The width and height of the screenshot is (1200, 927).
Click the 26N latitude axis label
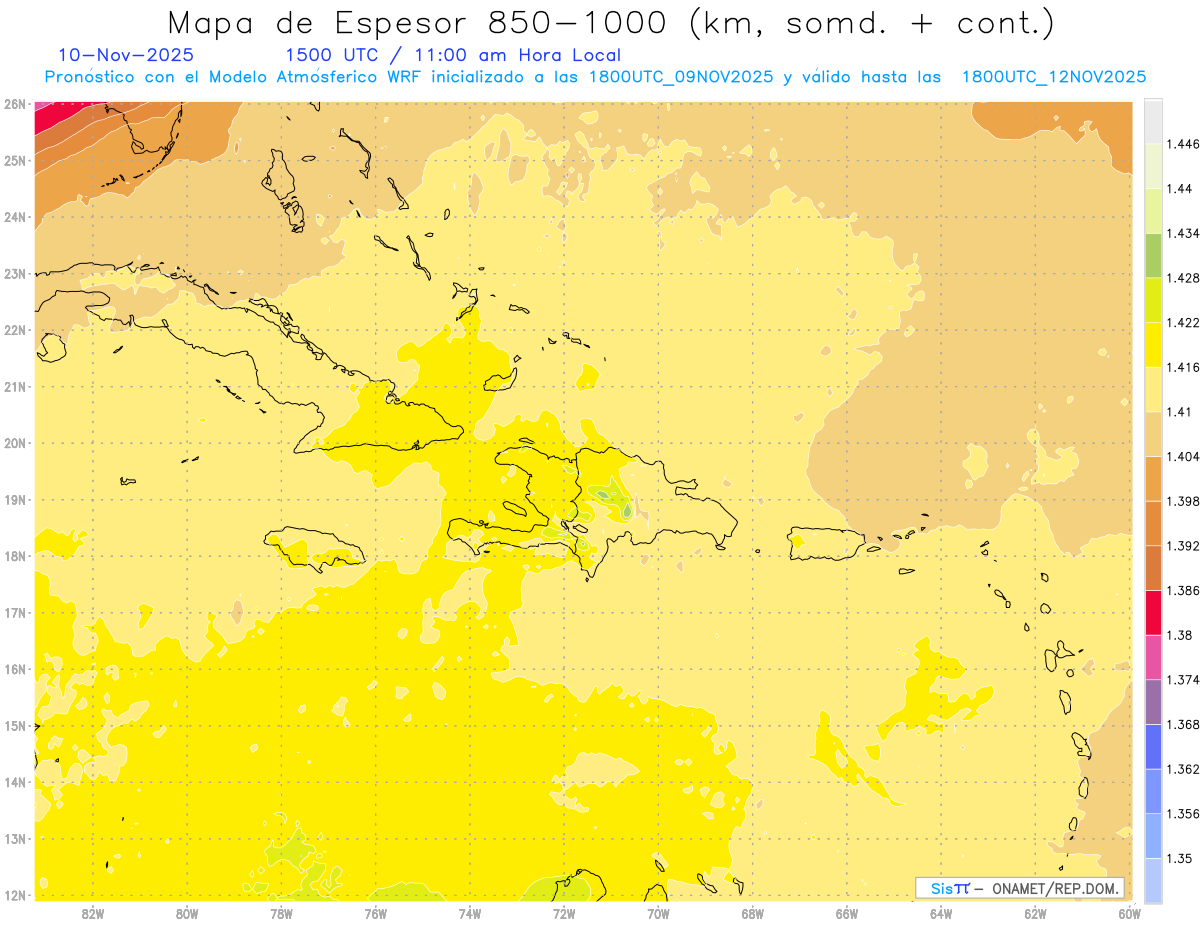[x=14, y=104]
